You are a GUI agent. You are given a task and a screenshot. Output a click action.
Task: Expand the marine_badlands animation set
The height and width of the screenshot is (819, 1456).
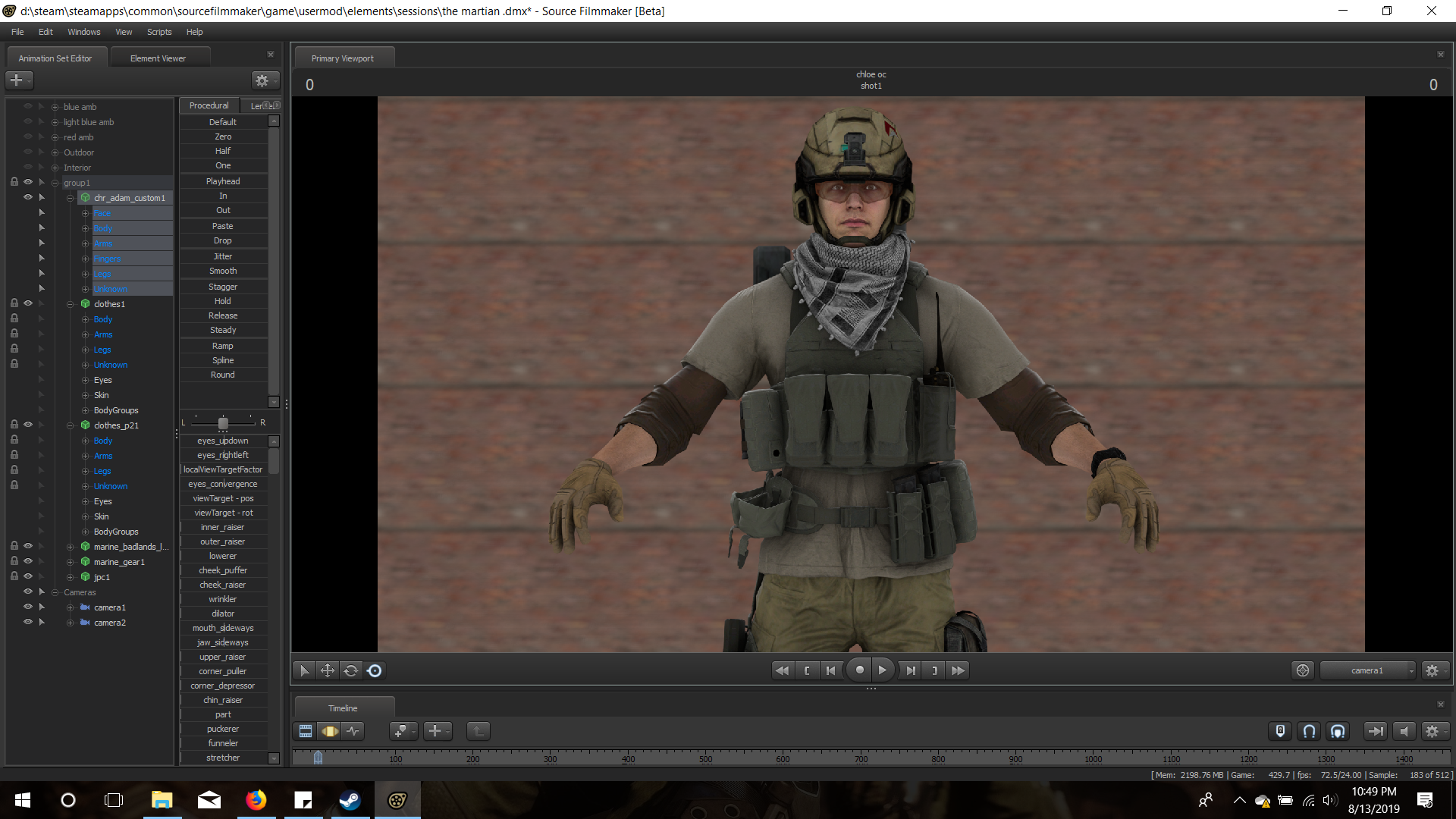(70, 547)
